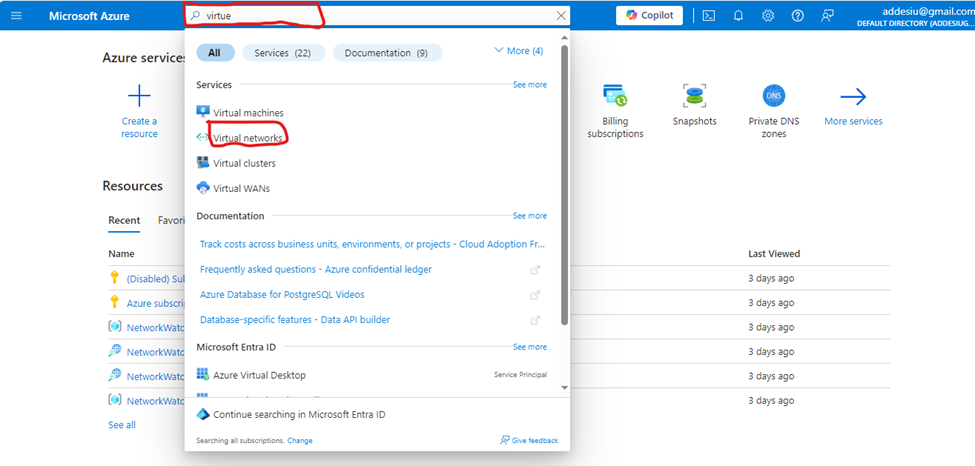Click external link icon beside Data API builder
975x466 pixels.
535,320
